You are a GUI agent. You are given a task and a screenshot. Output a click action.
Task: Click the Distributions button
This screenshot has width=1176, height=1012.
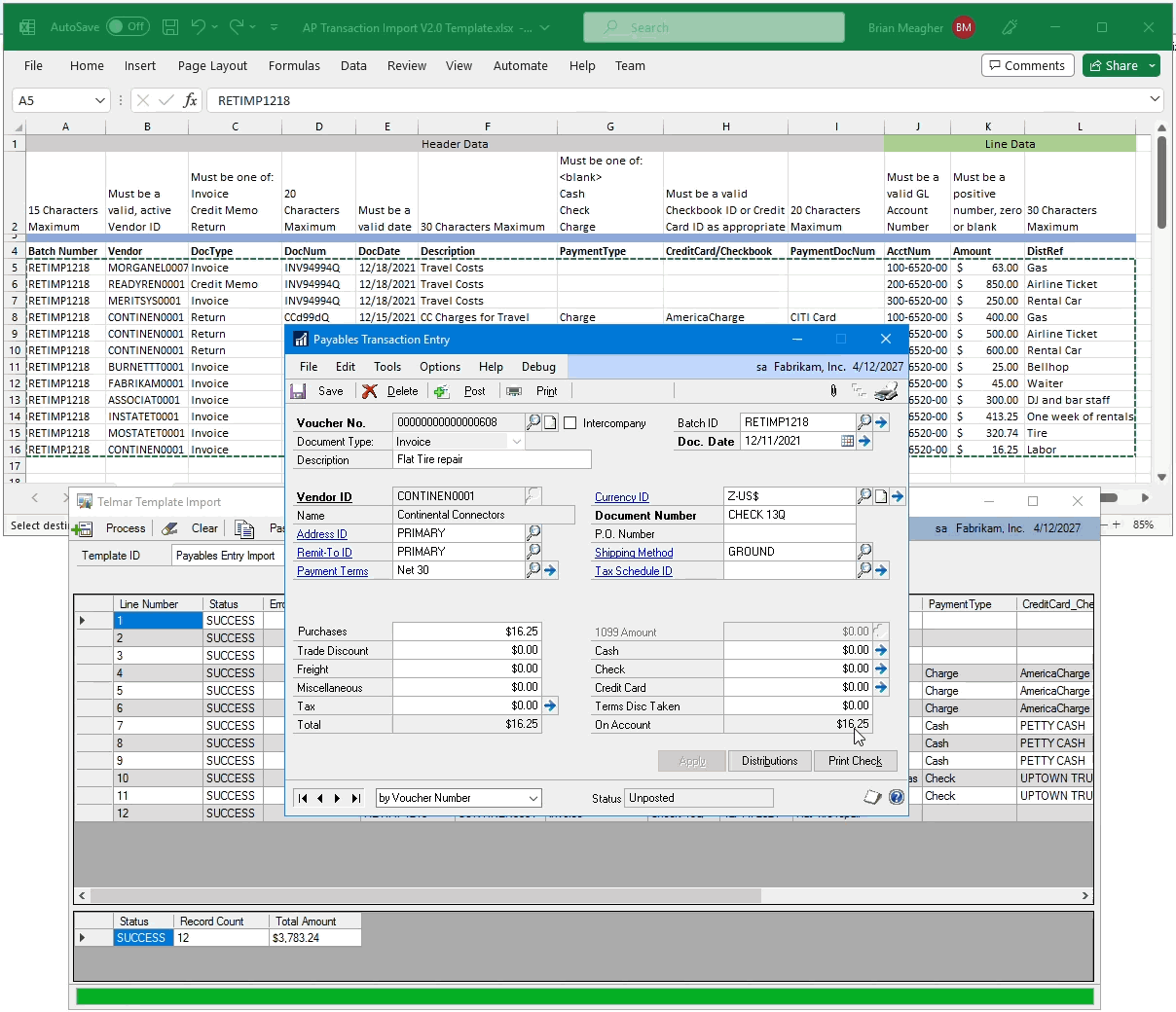(769, 760)
